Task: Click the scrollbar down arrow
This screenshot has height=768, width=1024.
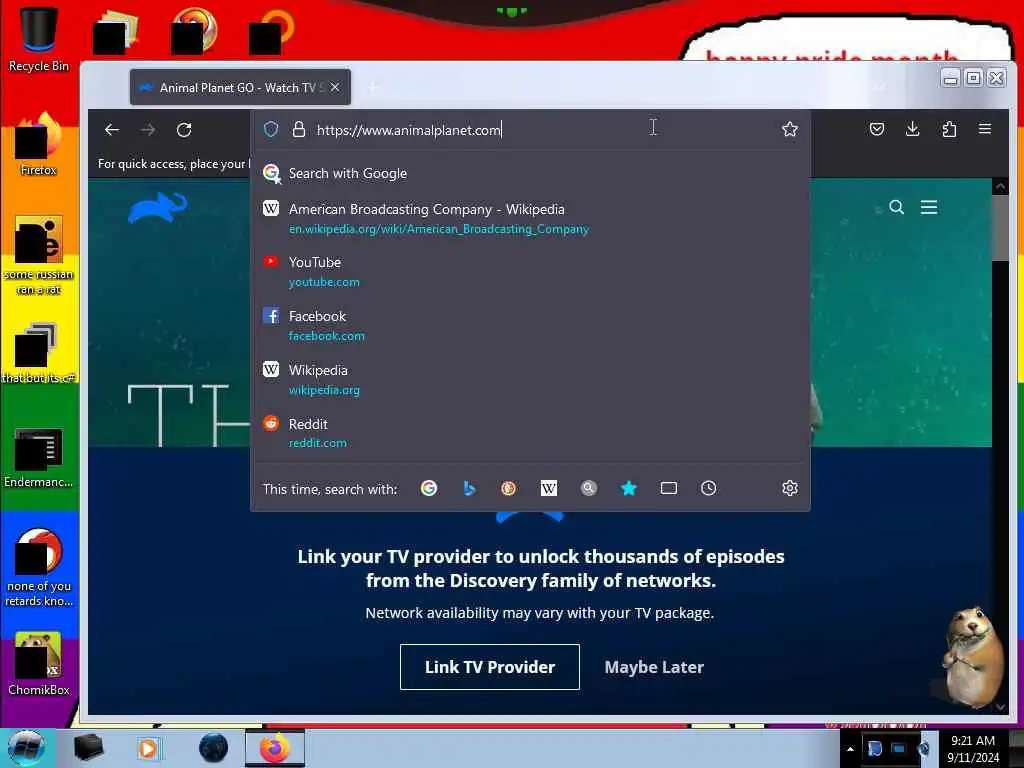Action: [x=1000, y=706]
